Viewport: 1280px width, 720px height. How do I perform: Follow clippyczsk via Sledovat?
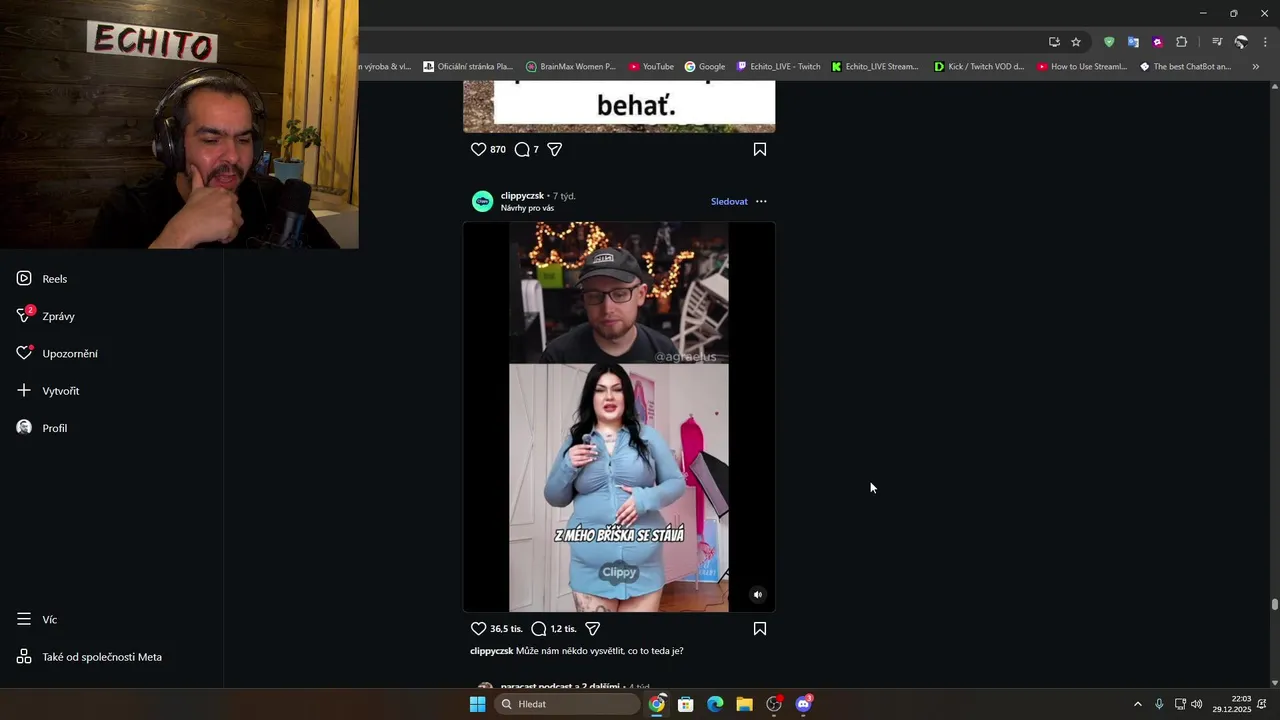729,201
